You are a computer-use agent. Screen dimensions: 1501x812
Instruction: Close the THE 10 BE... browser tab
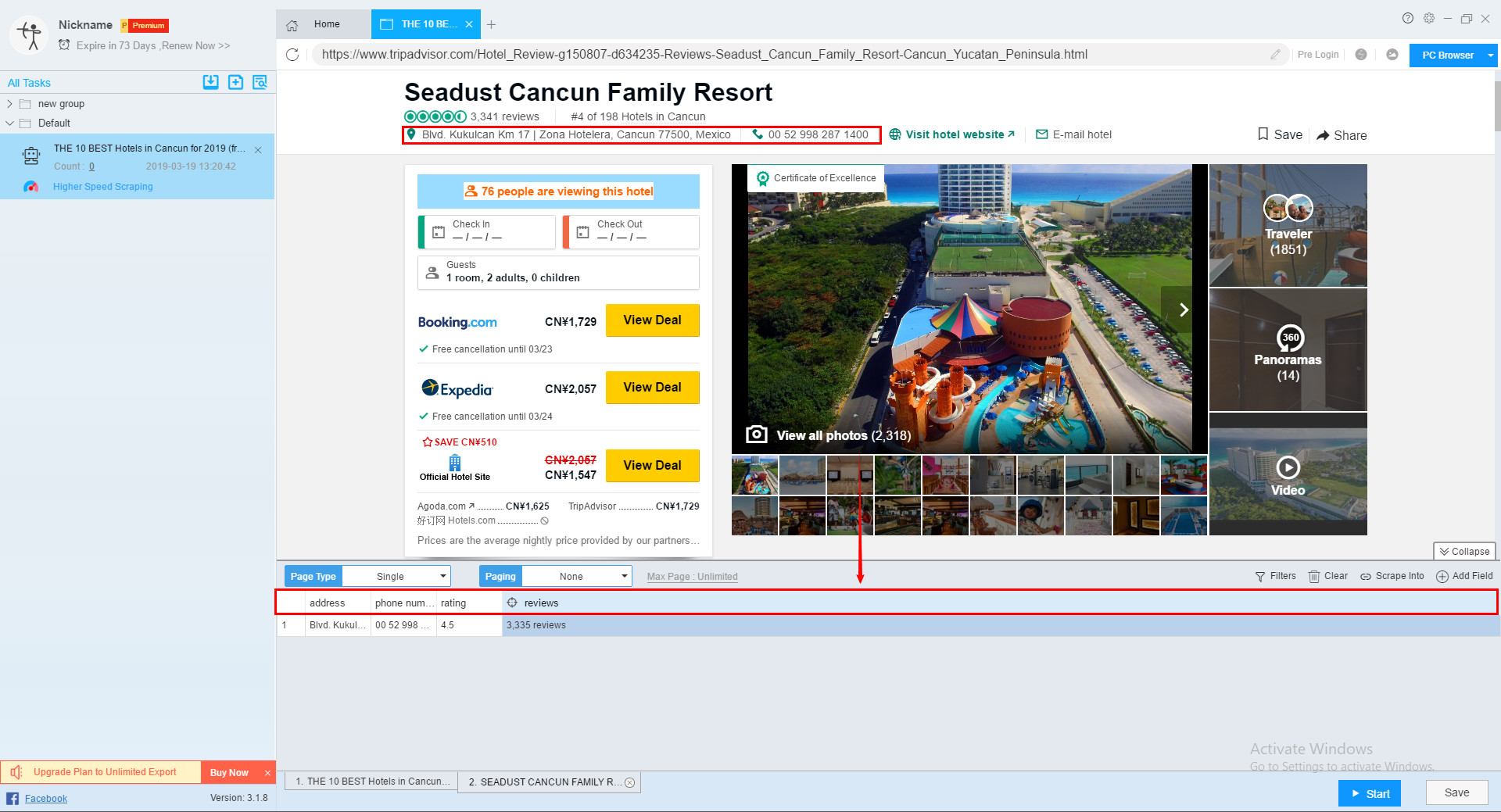[469, 24]
